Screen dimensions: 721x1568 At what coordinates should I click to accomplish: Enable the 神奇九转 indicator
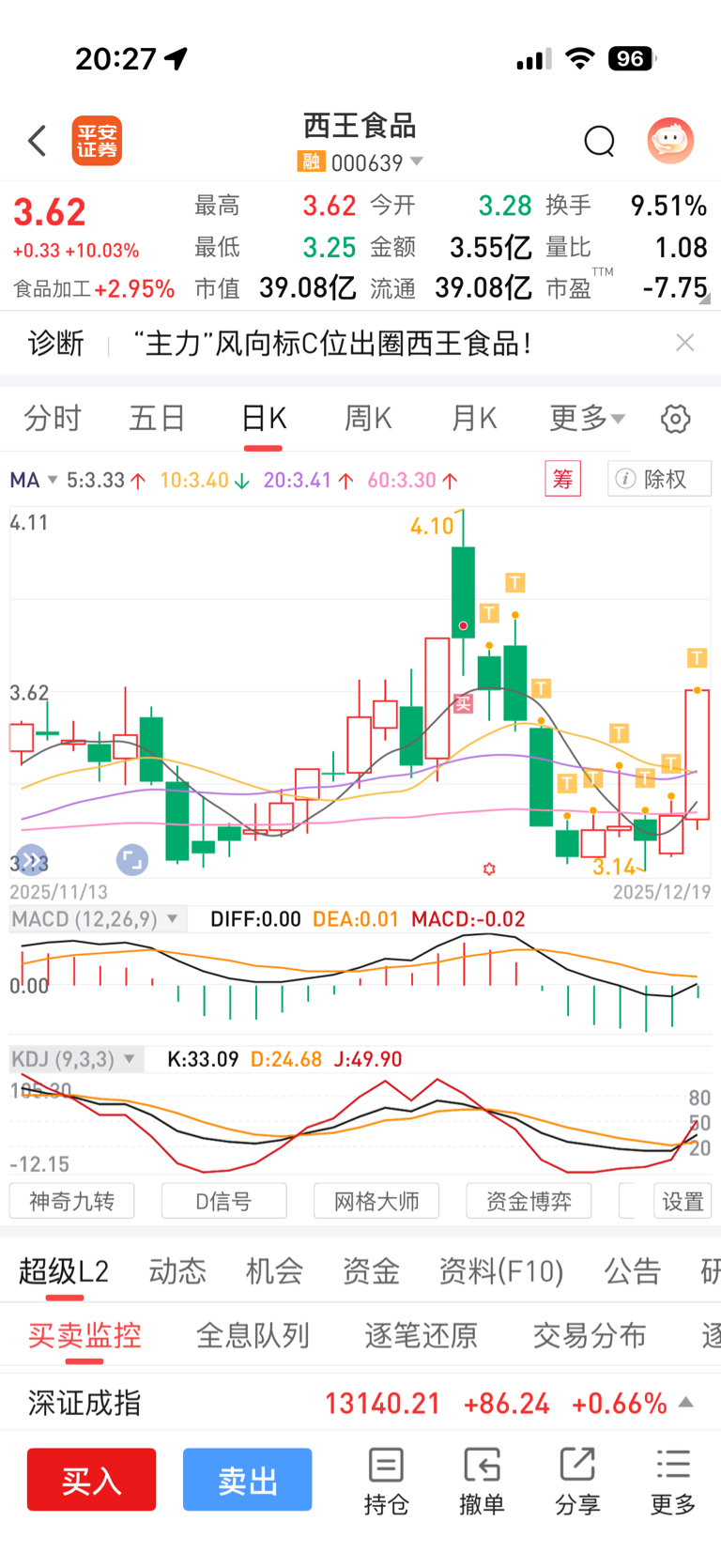point(71,1201)
